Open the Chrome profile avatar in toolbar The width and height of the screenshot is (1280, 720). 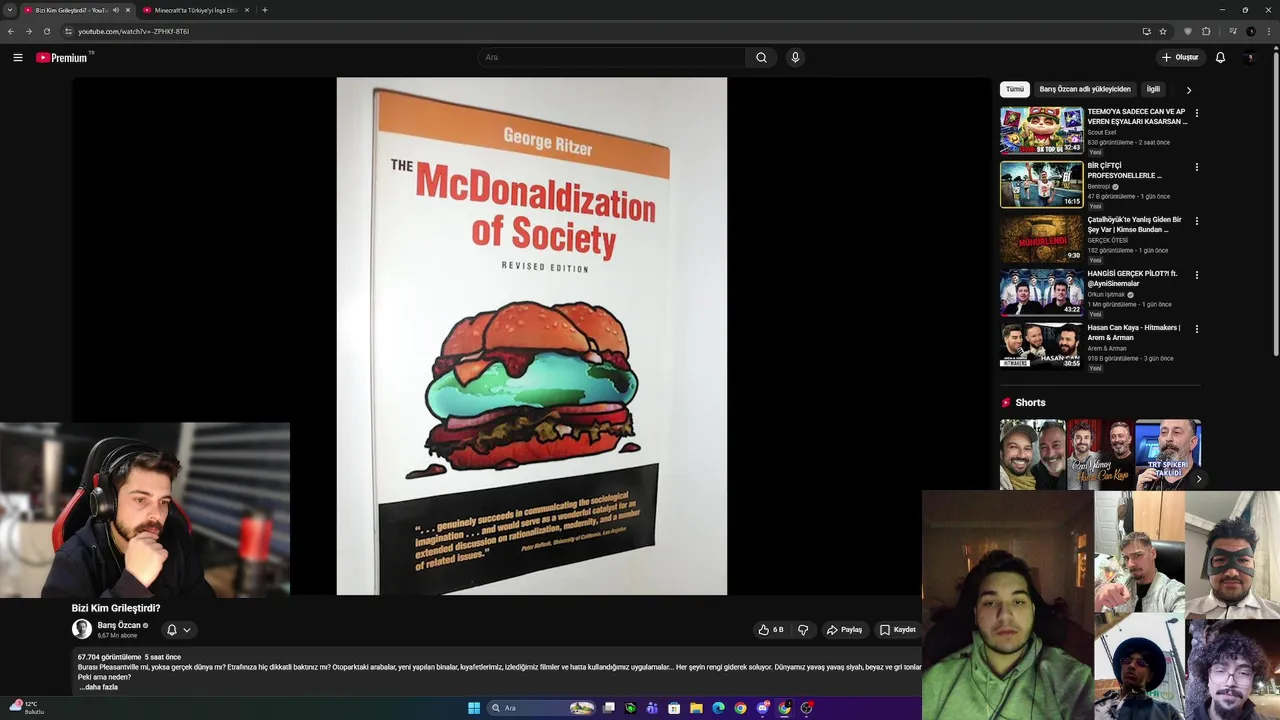pos(1250,31)
